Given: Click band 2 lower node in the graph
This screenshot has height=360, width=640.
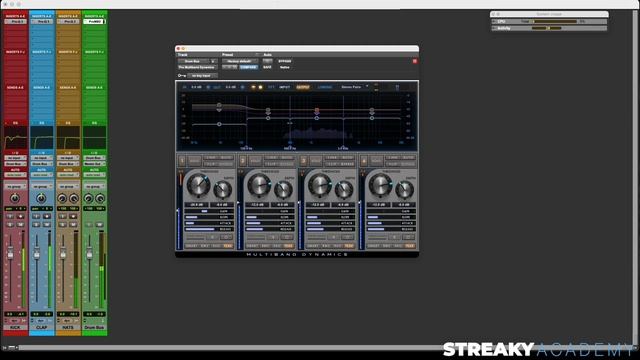Looking at the screenshot, I should pos(268,118).
